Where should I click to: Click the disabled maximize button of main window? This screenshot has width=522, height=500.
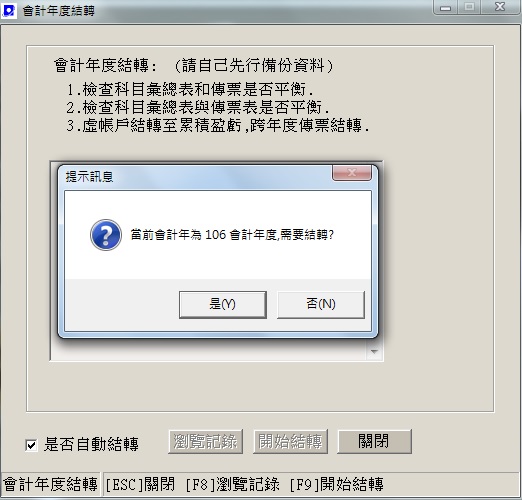(469, 7)
